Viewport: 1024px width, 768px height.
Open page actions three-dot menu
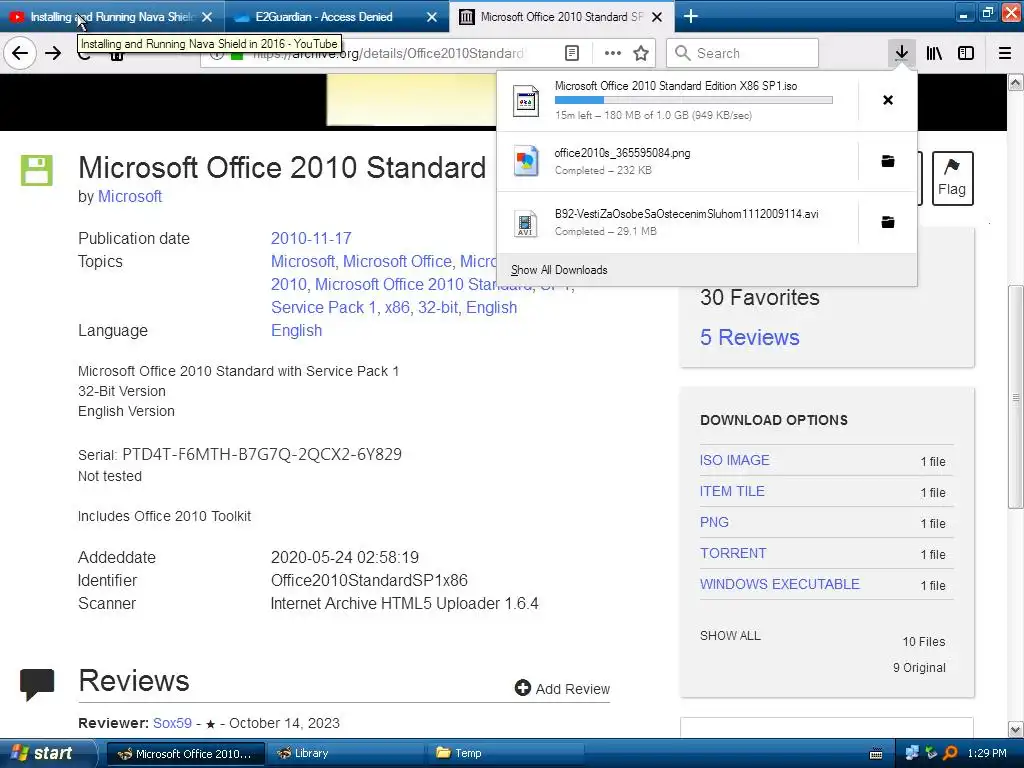coord(613,53)
